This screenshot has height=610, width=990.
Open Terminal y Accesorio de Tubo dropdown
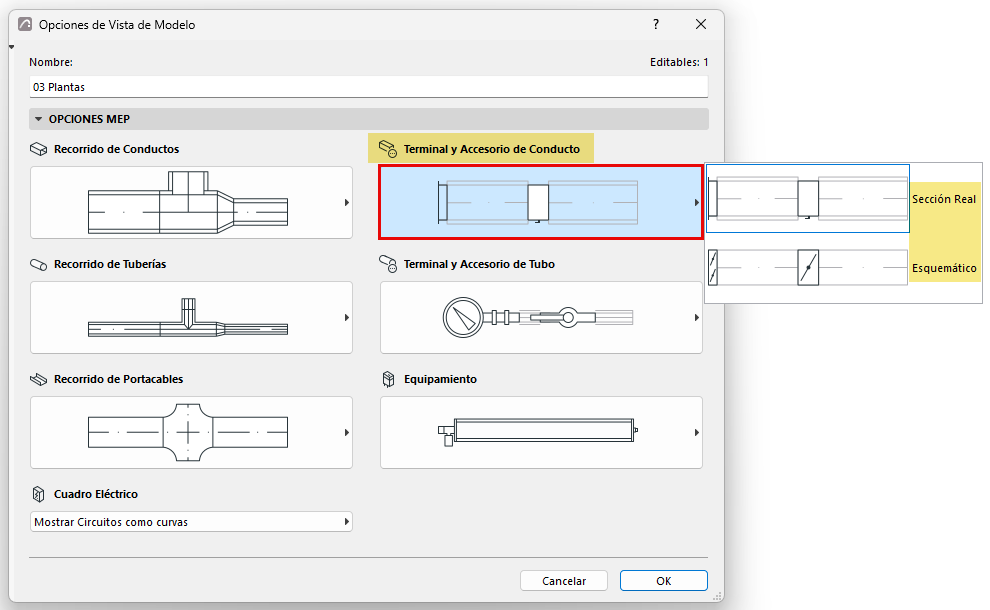coord(541,318)
